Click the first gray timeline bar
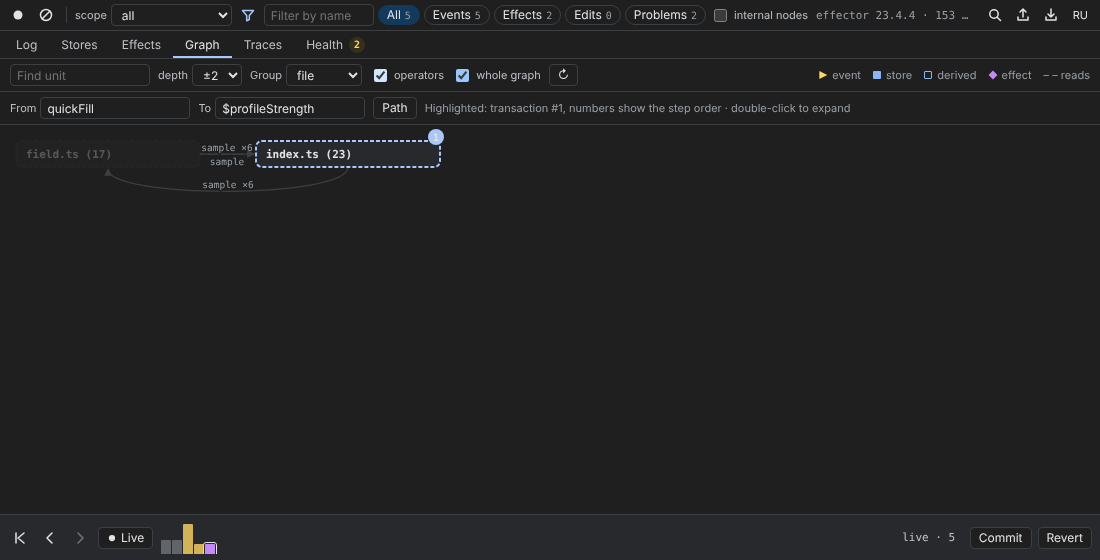 166,547
